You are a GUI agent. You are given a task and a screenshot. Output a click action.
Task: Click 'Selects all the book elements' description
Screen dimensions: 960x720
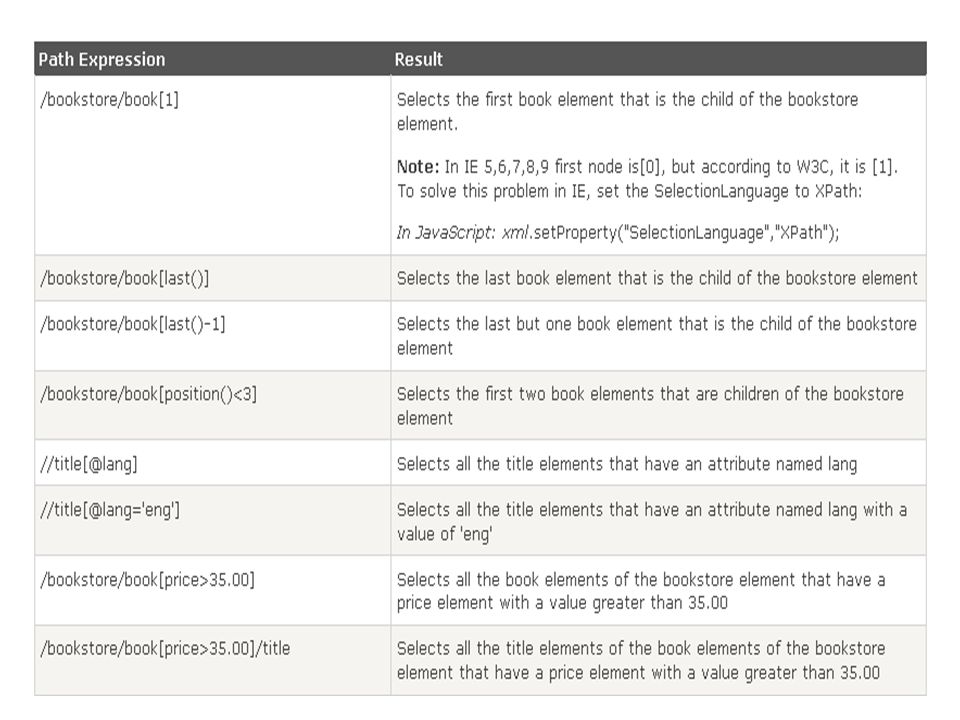click(641, 591)
